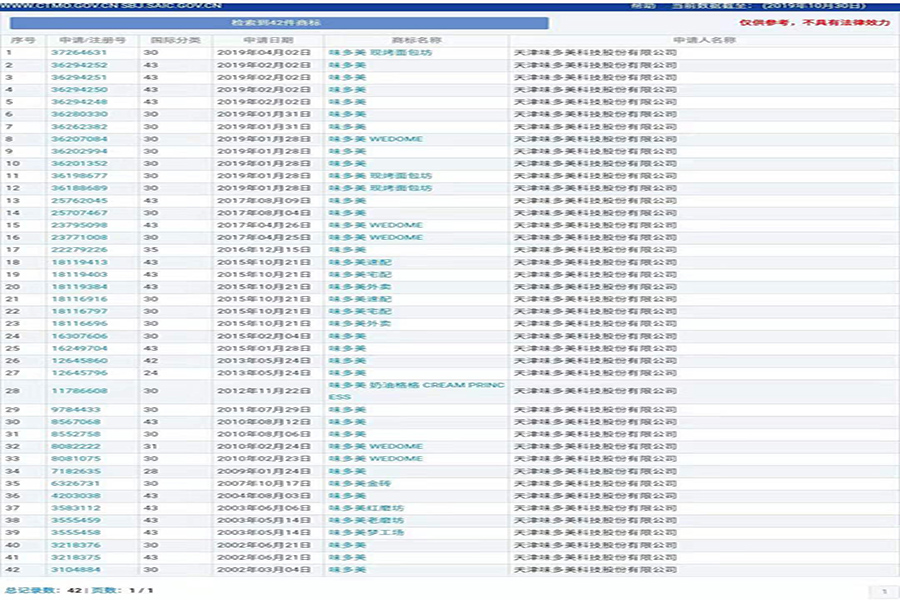The image size is (900, 600).
Task: Click page number 1 button at bottom right
Action: 883,592
